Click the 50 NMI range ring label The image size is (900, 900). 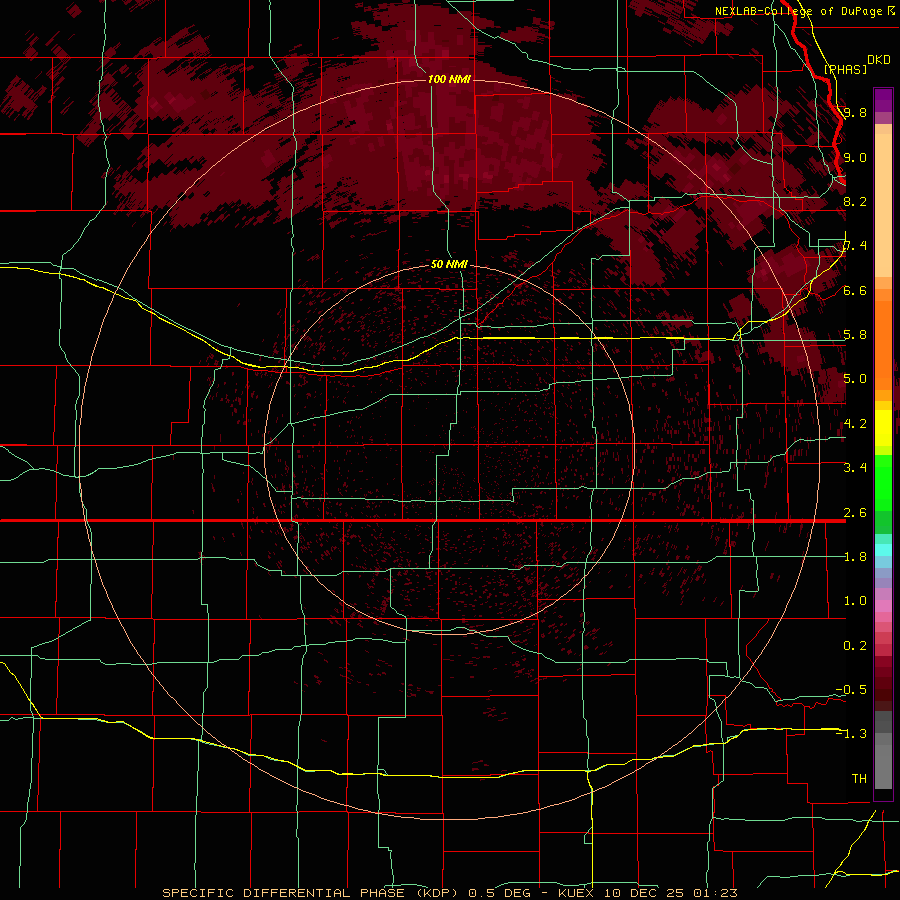[x=449, y=264]
